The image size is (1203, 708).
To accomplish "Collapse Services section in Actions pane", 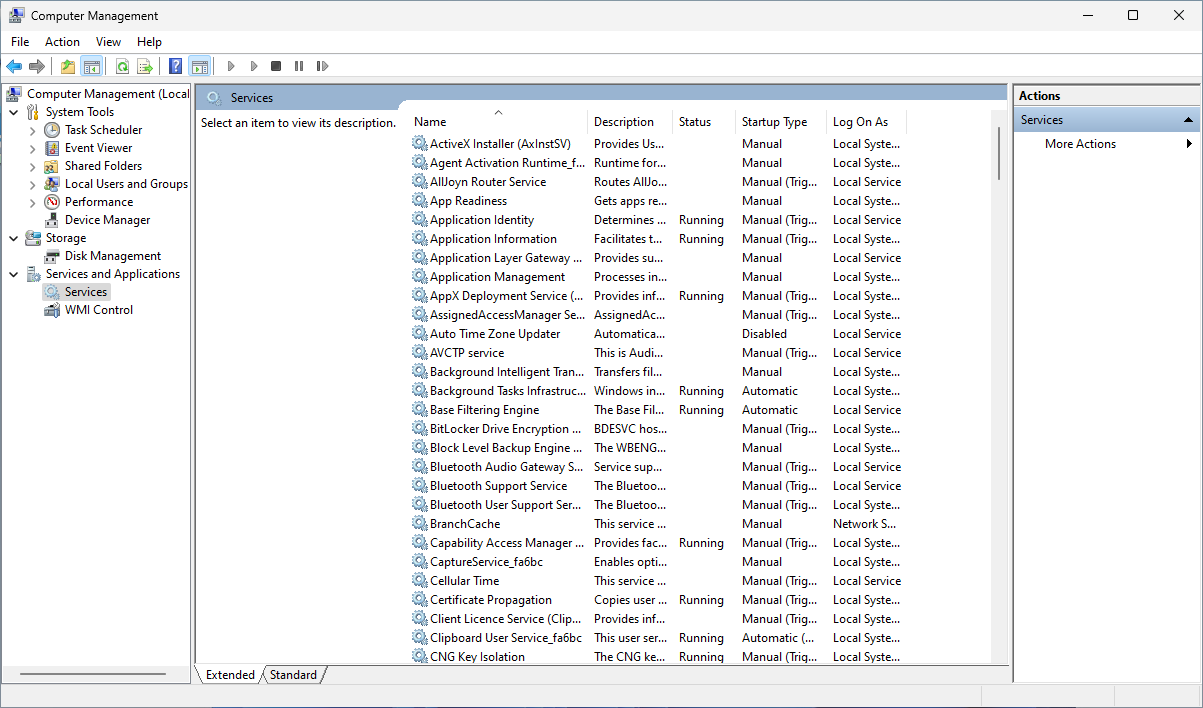I will click(x=1188, y=120).
